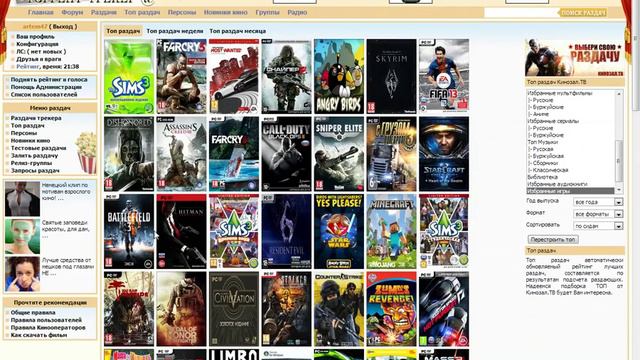
Task: Open Форум in the top navigation
Action: [x=72, y=12]
